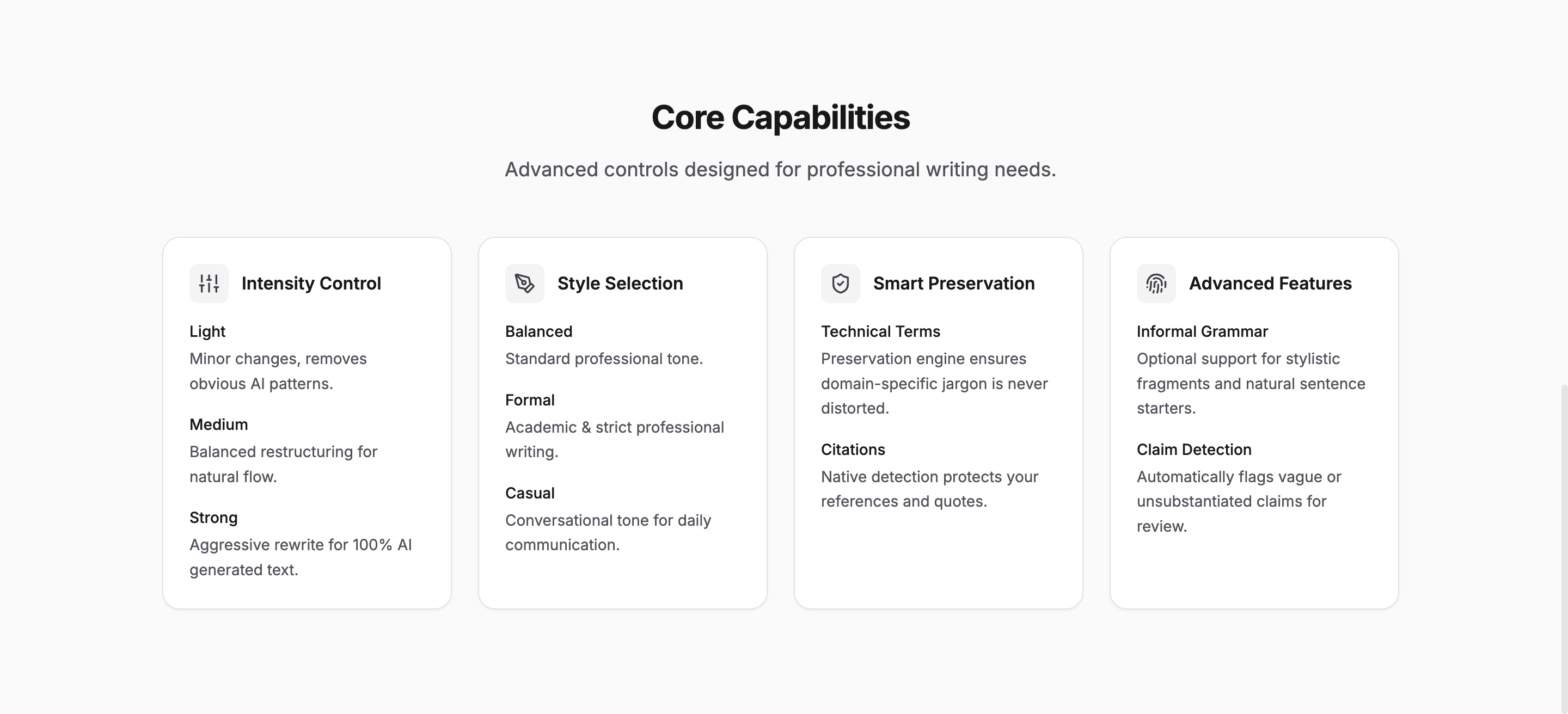
Task: Click the Style Selection pen icon
Action: pyautogui.click(x=525, y=284)
